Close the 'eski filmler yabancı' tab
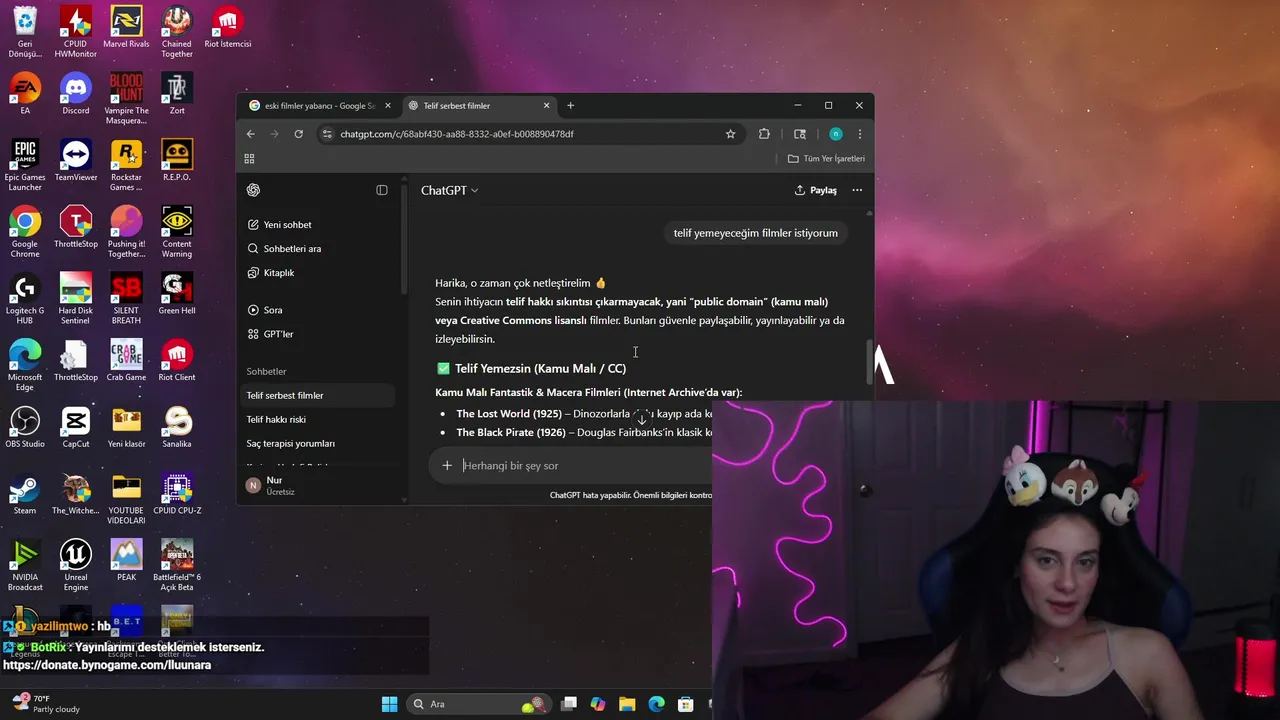 [x=388, y=106]
